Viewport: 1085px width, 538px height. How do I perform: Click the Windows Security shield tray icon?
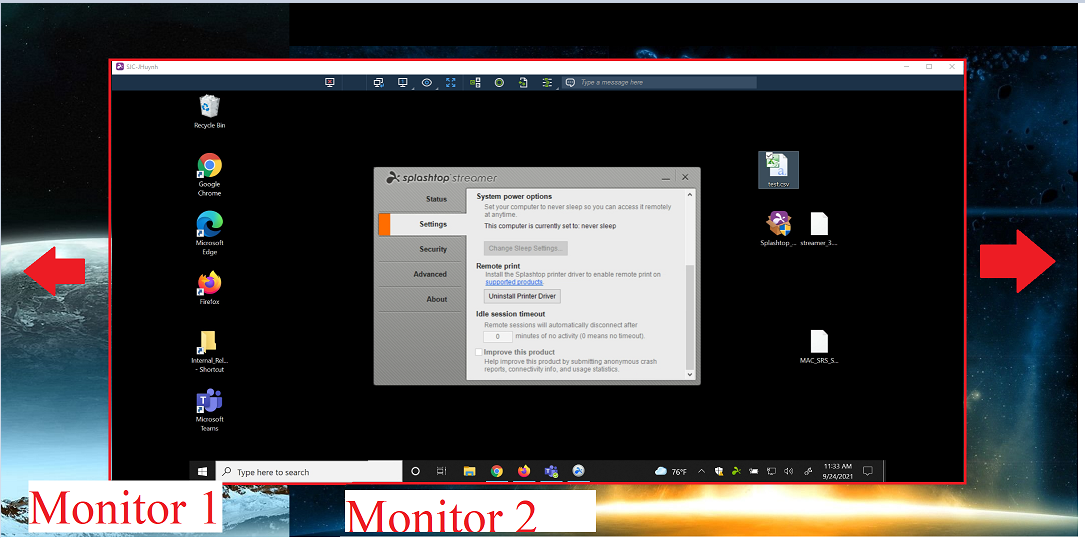pos(719,472)
